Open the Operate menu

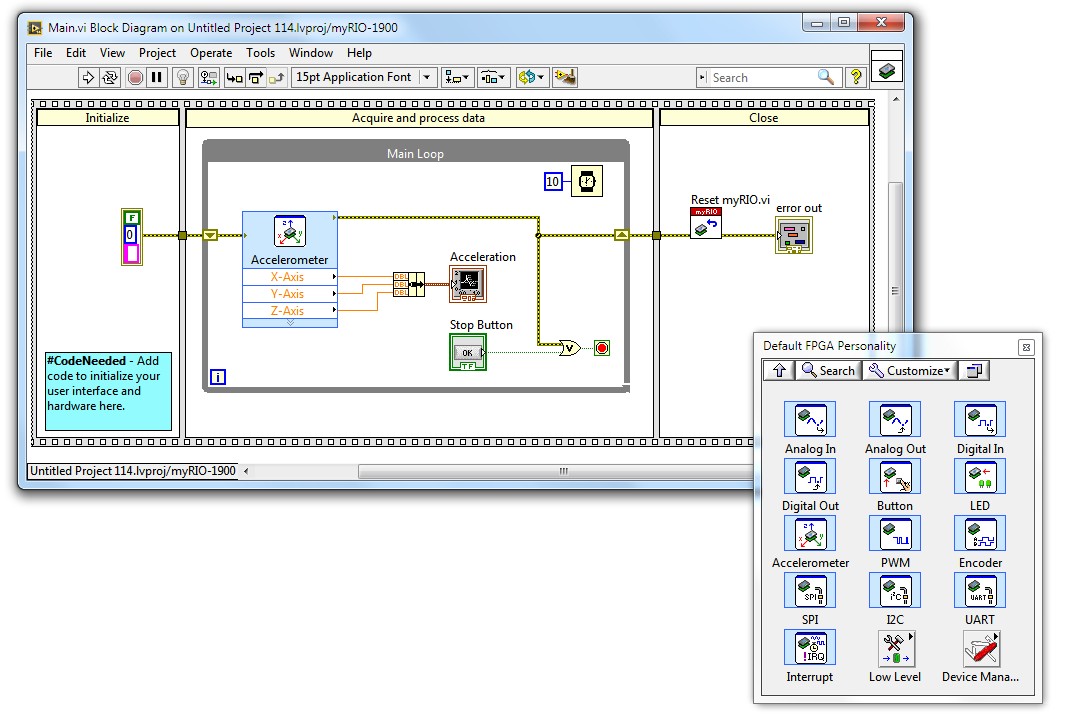click(210, 53)
